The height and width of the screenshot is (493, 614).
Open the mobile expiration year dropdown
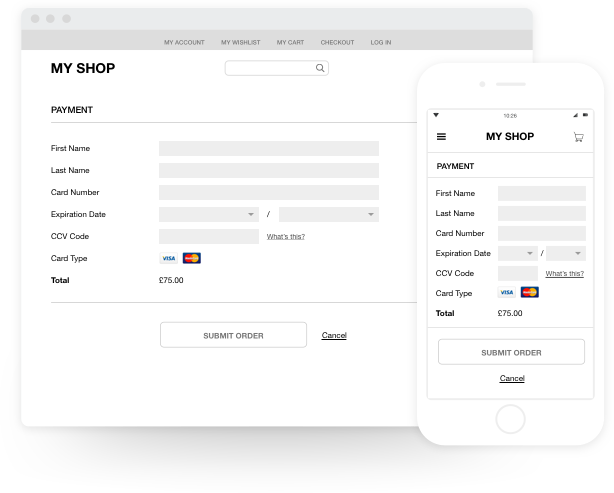[566, 253]
